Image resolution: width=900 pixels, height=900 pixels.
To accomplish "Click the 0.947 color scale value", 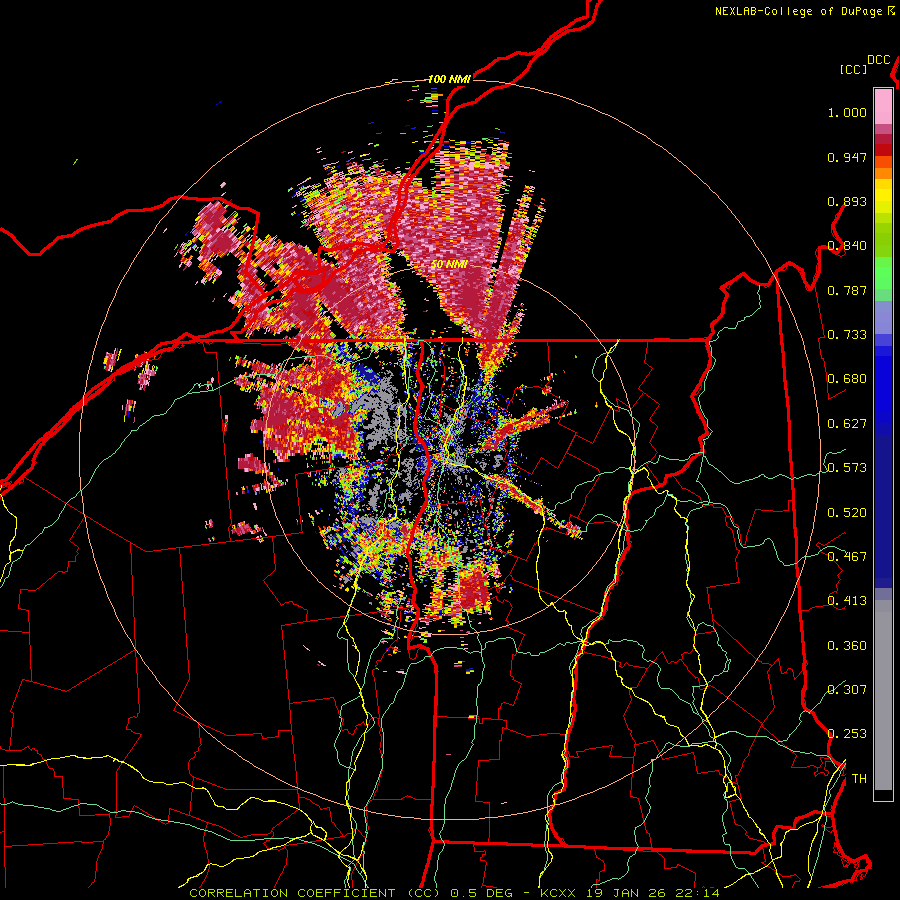I will (847, 157).
